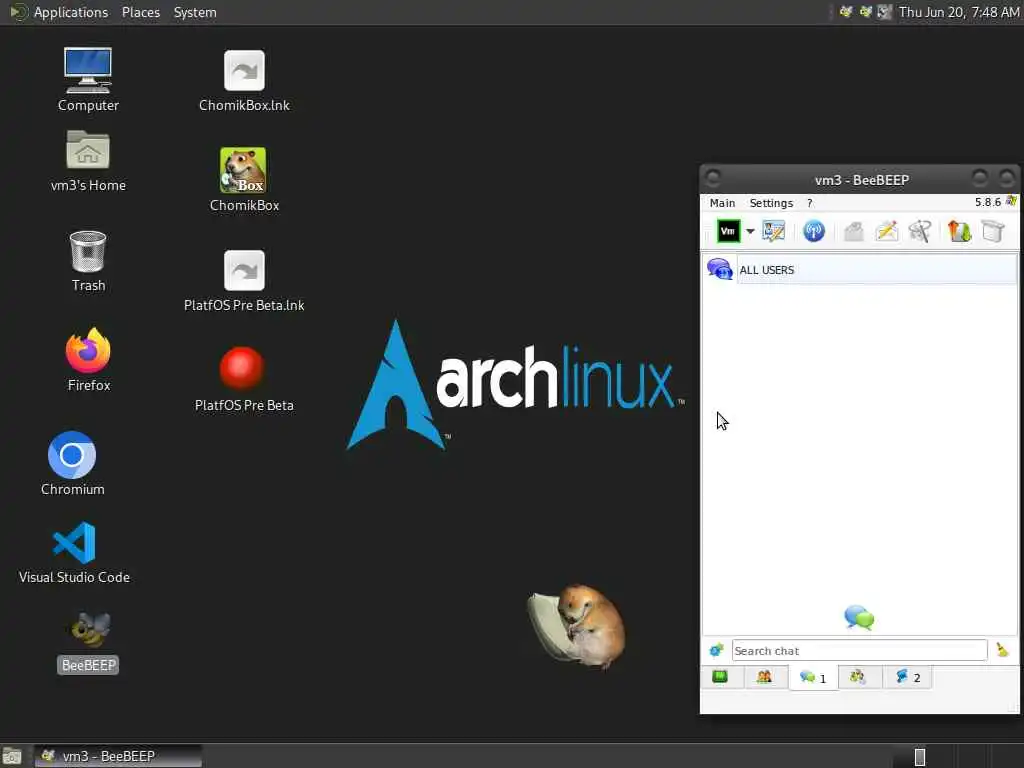The width and height of the screenshot is (1024, 768).
Task: Select the ChomikBox.lnk shortcut icon
Action: (x=244, y=81)
